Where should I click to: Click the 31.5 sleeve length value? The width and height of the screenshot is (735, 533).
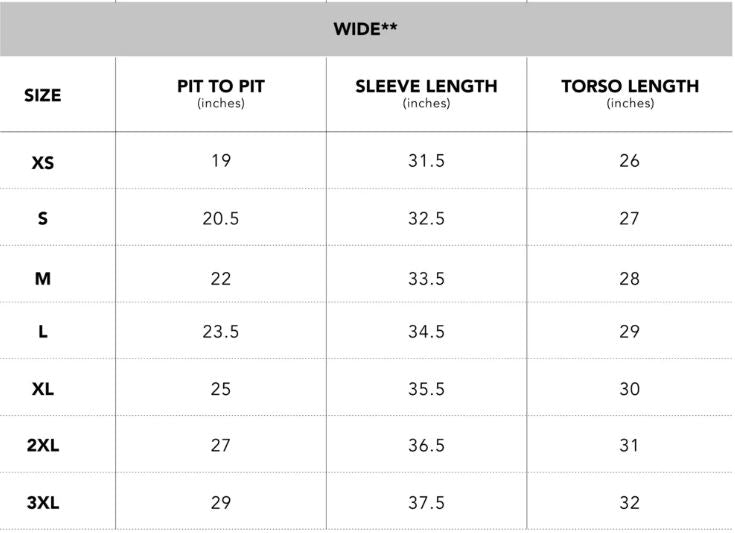click(x=426, y=161)
